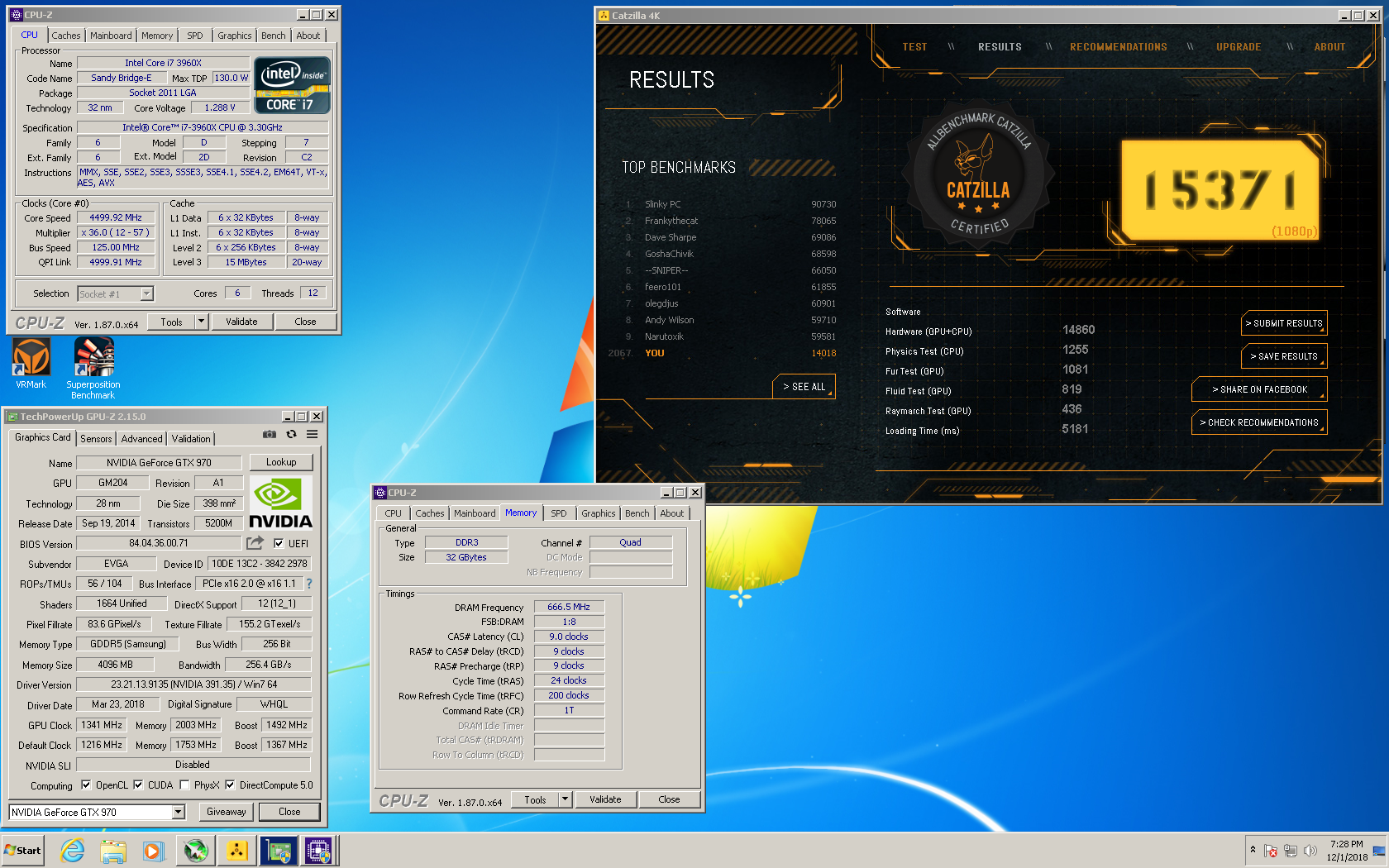The height and width of the screenshot is (868, 1389).
Task: Click the Intel Core i7 logo in CPU-Z
Action: tap(293, 85)
